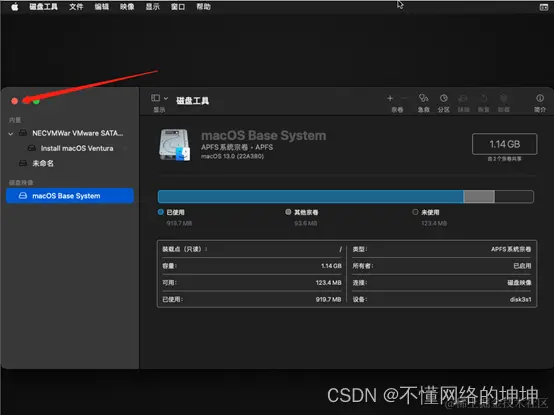Click the macOS 13.0 (22A380) version text
This screenshot has height=415, width=554.
click(232, 156)
